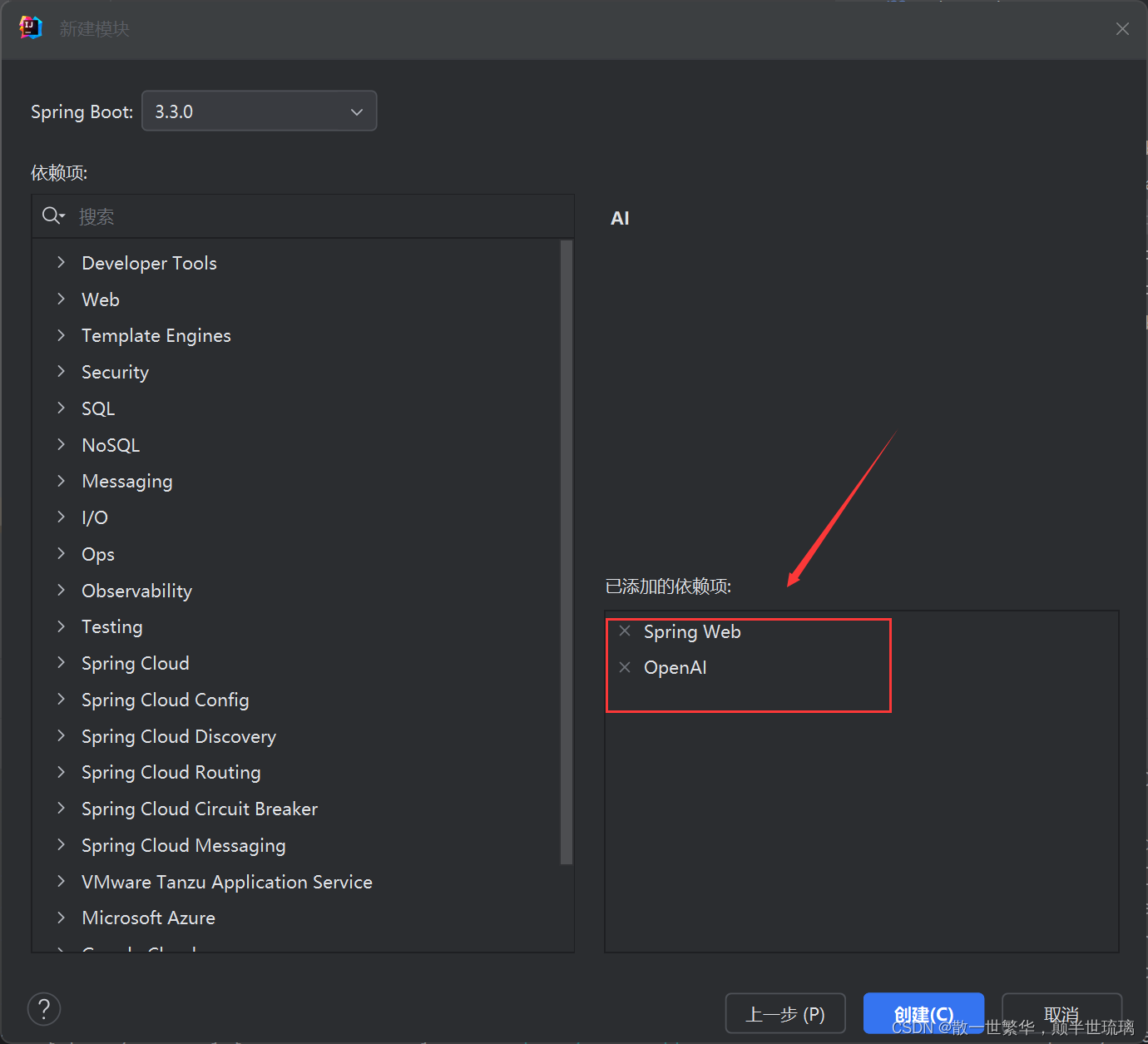The width and height of the screenshot is (1148, 1044).
Task: Close the new module dialog
Action: 1122,29
